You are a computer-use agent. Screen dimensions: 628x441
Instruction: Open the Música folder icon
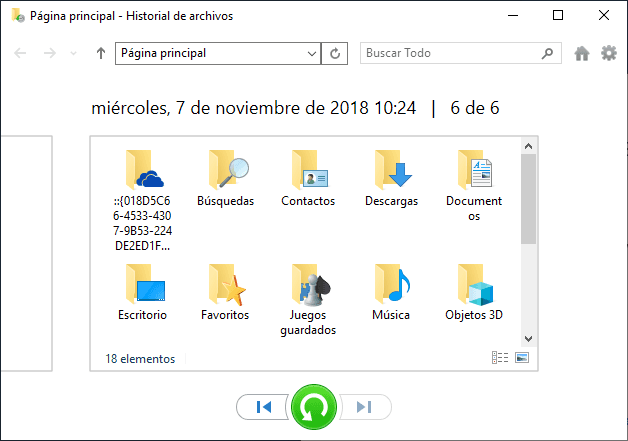coord(392,284)
